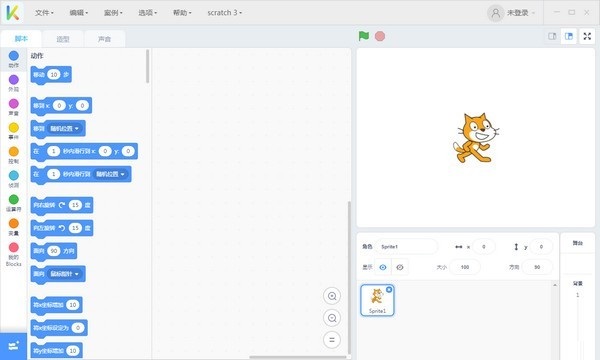The width and height of the screenshot is (600, 360).
Task: Edit the sprite name field Sprite1
Action: coord(406,247)
